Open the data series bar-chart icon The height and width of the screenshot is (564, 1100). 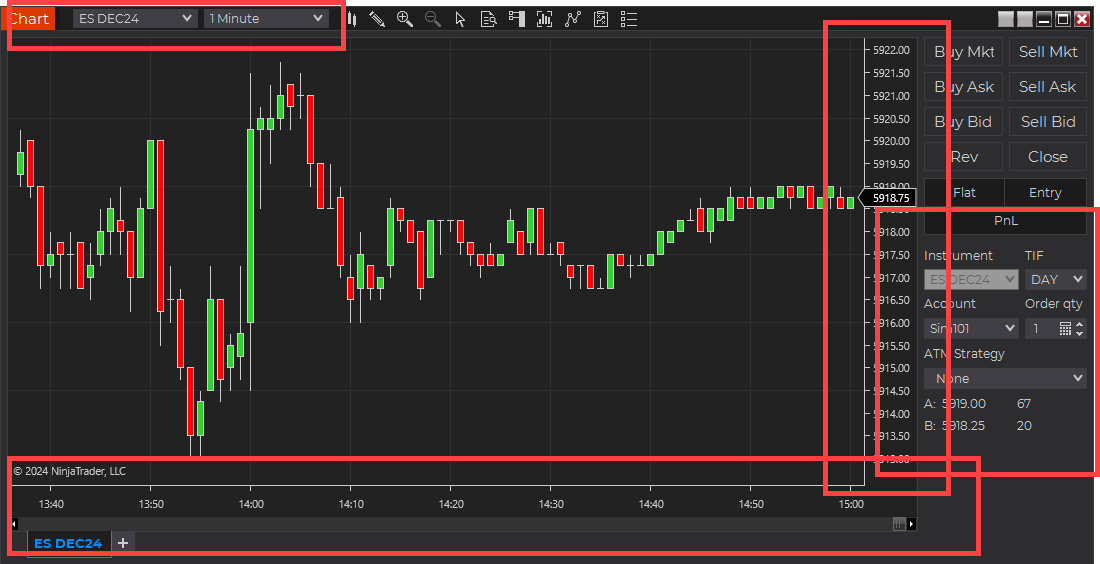coord(544,19)
